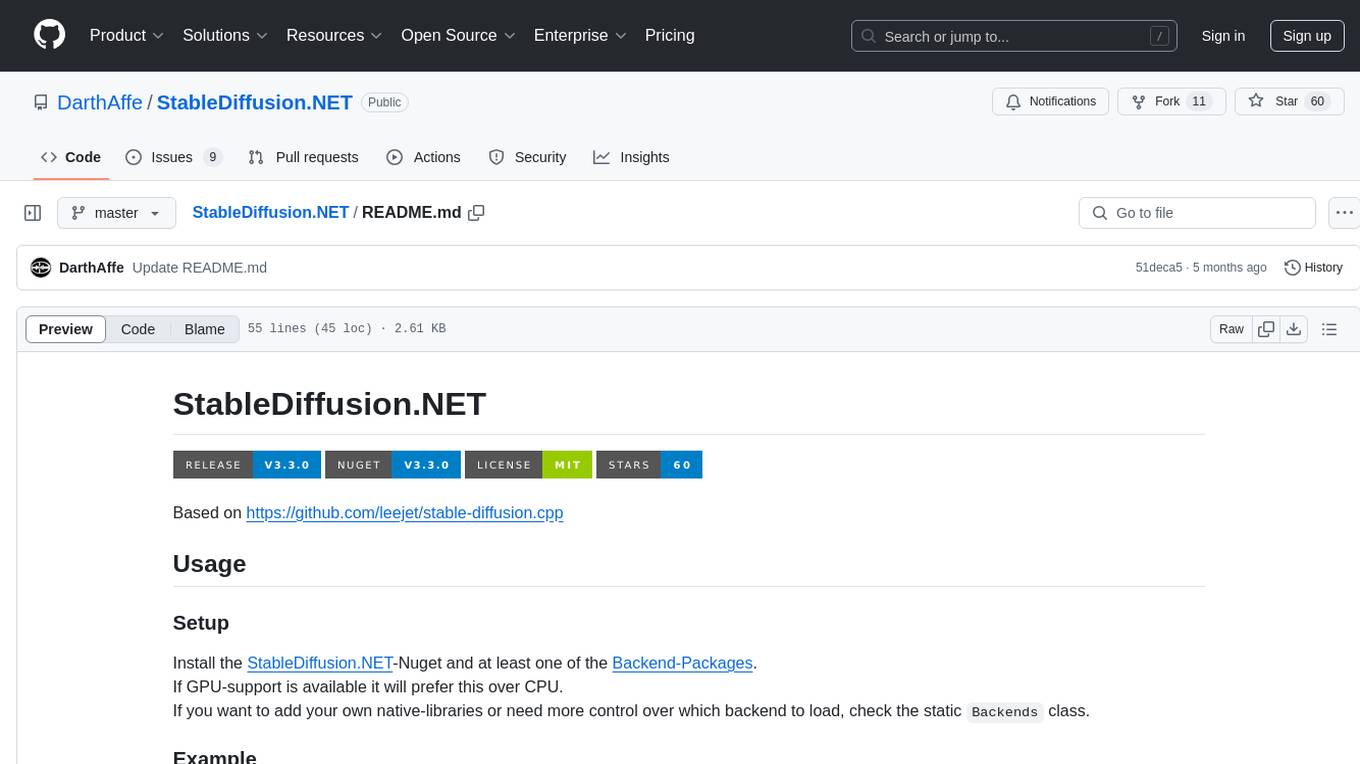
Task: Click the Star count 60
Action: (1317, 102)
